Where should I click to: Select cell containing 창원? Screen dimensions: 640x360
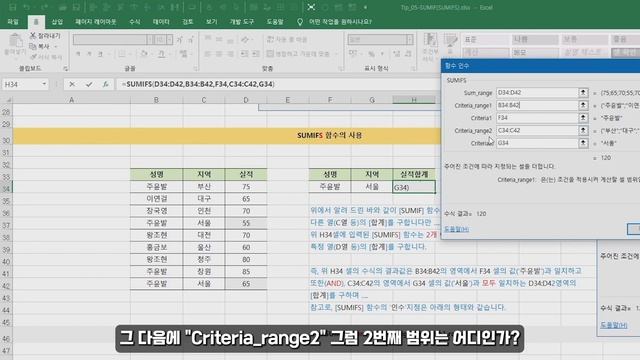point(204,271)
